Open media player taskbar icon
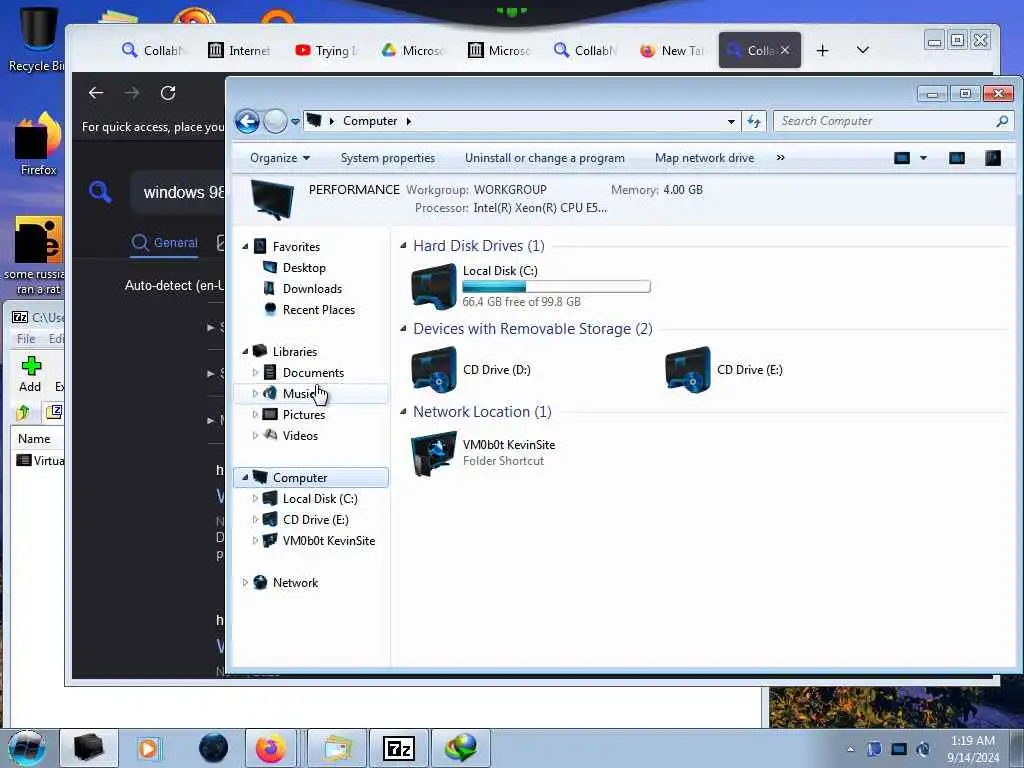This screenshot has height=768, width=1024. pos(148,748)
